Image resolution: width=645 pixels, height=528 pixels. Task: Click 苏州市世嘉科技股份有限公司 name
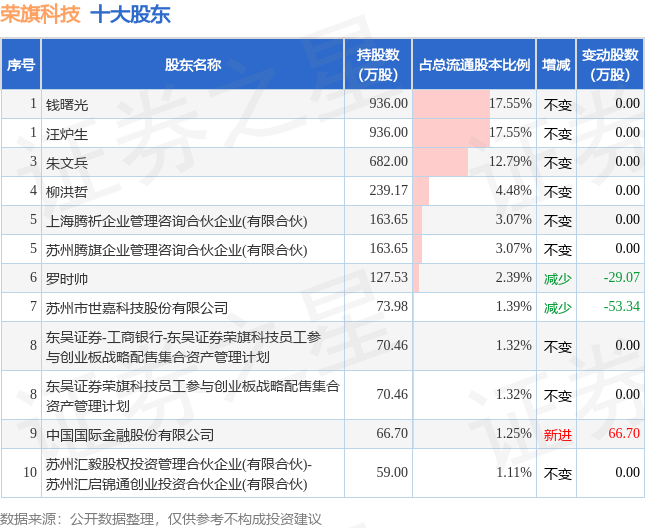click(x=137, y=308)
